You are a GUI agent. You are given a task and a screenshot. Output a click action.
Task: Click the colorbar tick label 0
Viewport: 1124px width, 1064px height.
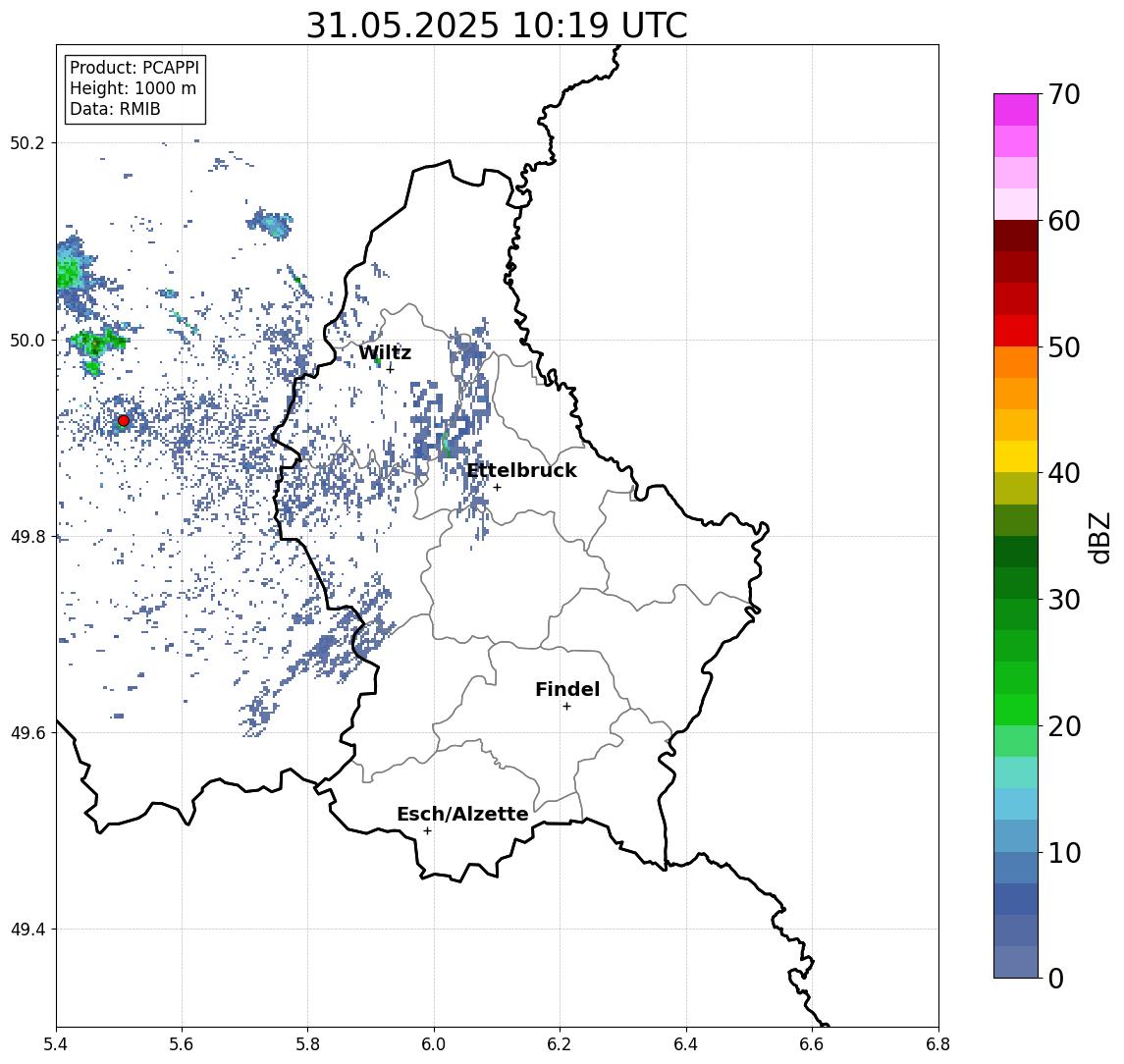pos(1056,978)
